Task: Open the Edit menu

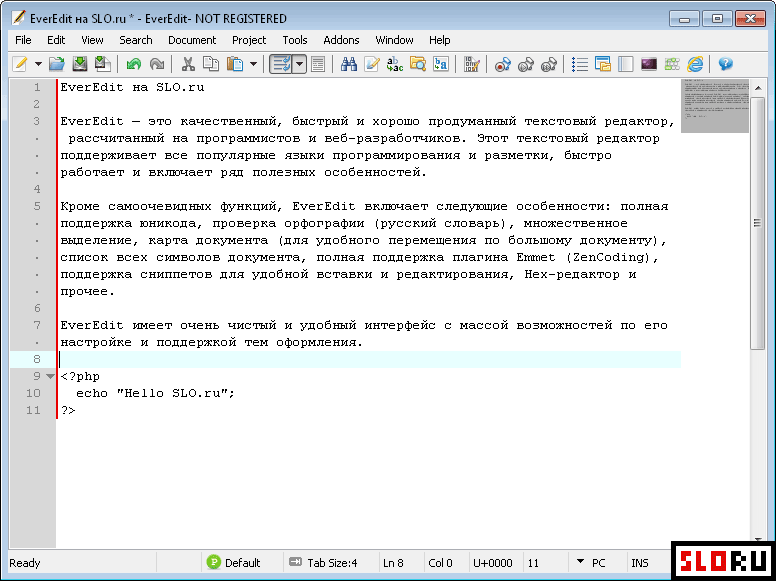Action: pos(56,40)
